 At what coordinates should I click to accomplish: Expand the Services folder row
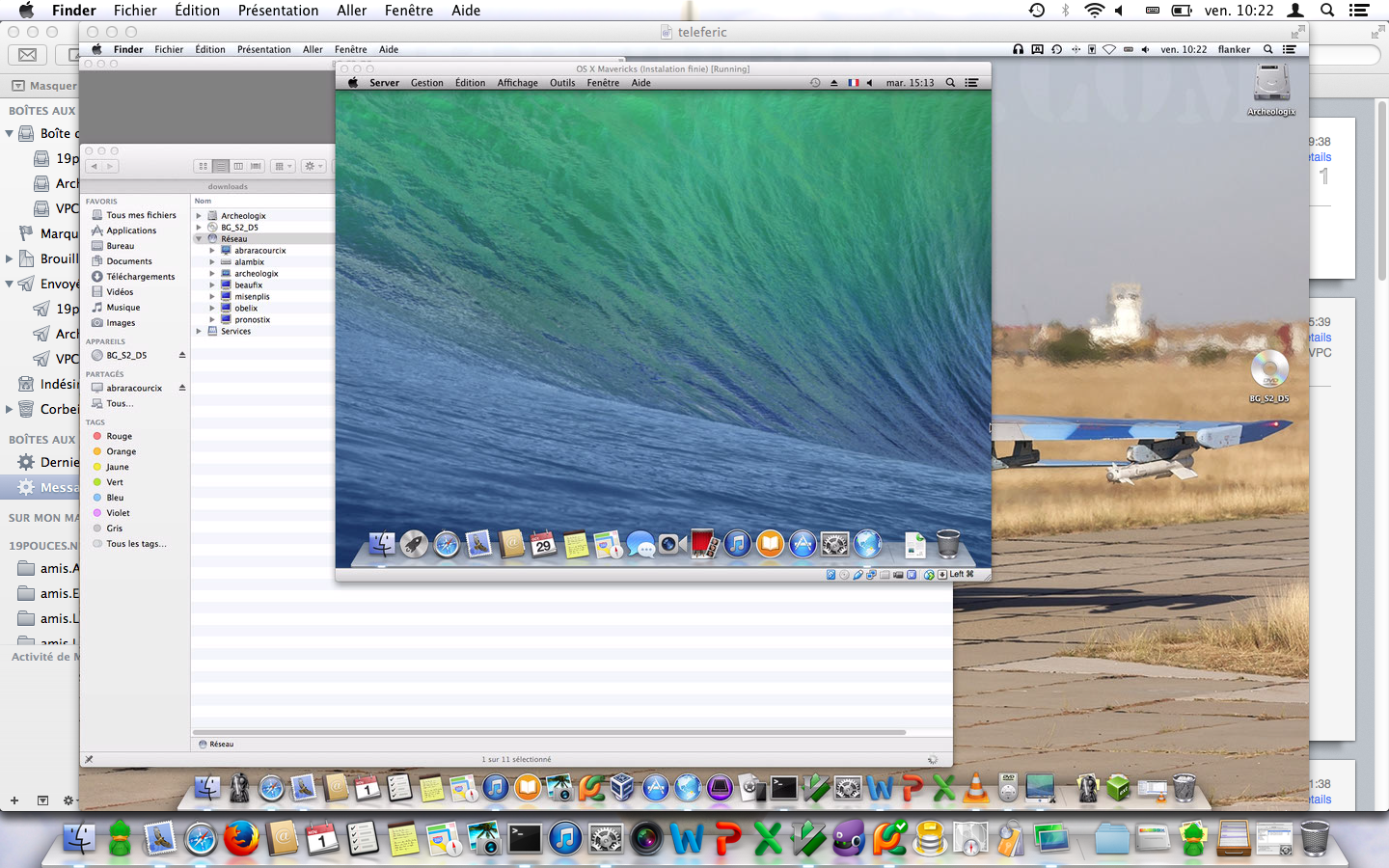[x=199, y=332]
